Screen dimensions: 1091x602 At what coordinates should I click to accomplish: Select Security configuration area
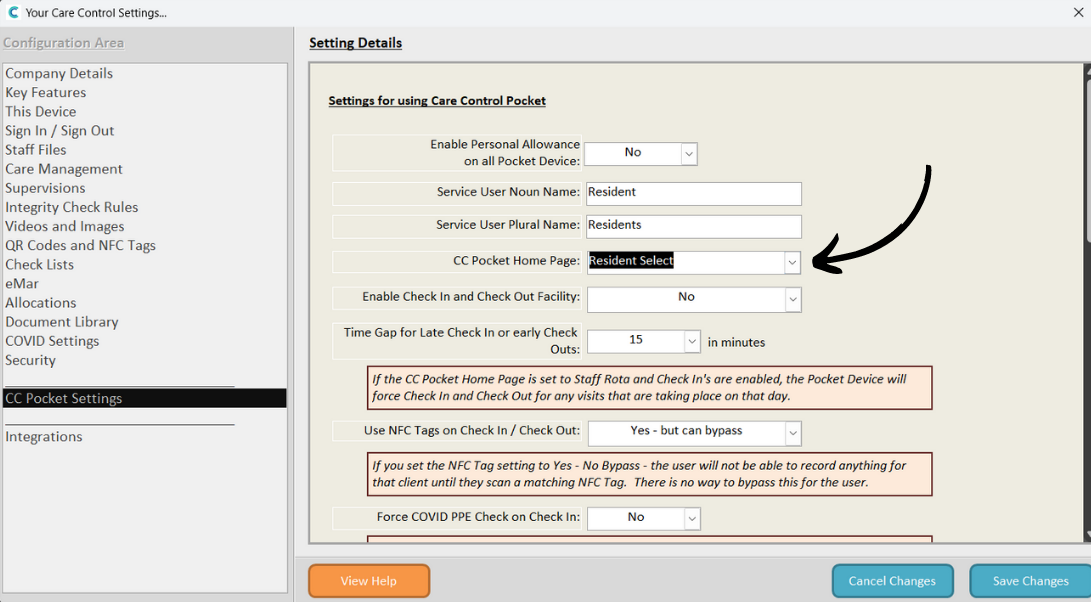pyautogui.click(x=31, y=360)
